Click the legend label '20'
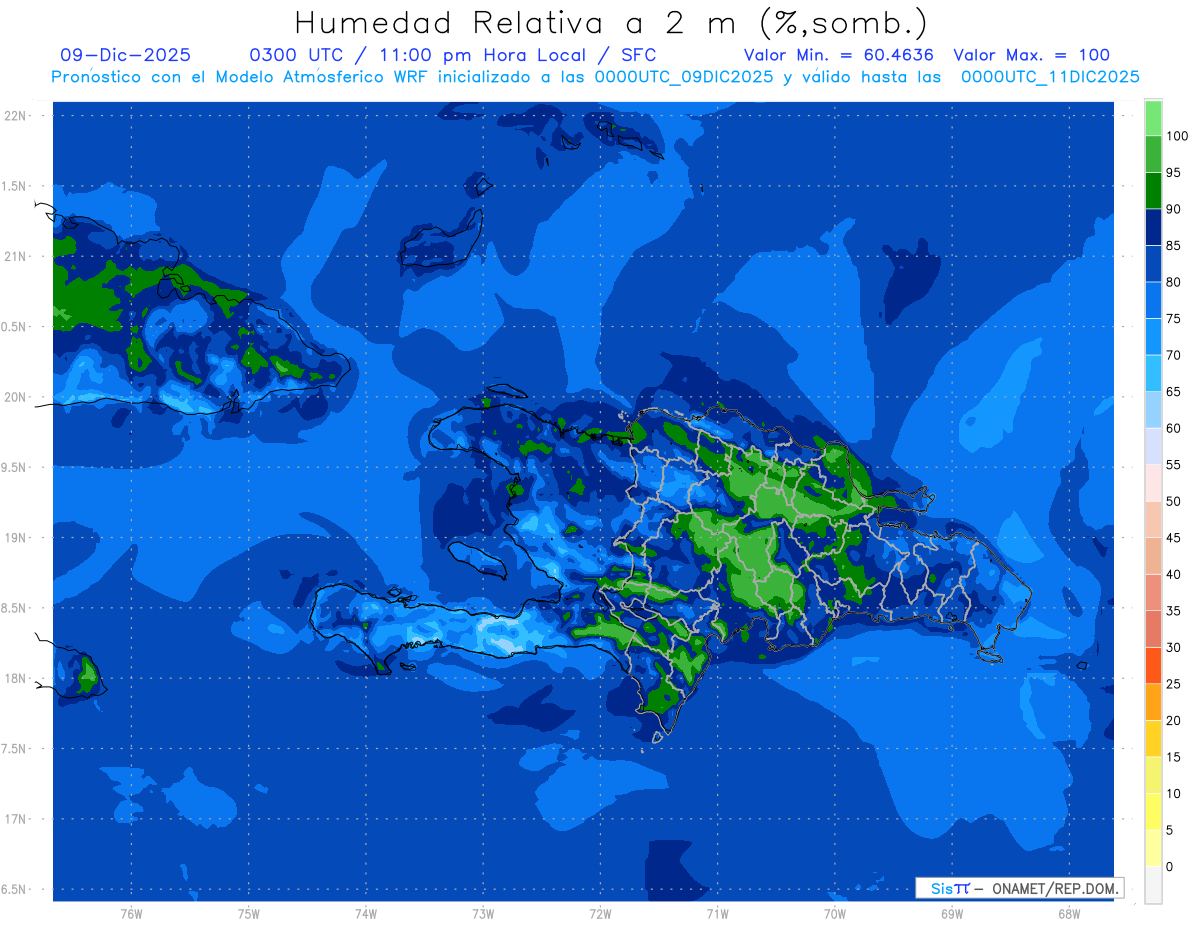This screenshot has height=927, width=1200. click(1173, 720)
